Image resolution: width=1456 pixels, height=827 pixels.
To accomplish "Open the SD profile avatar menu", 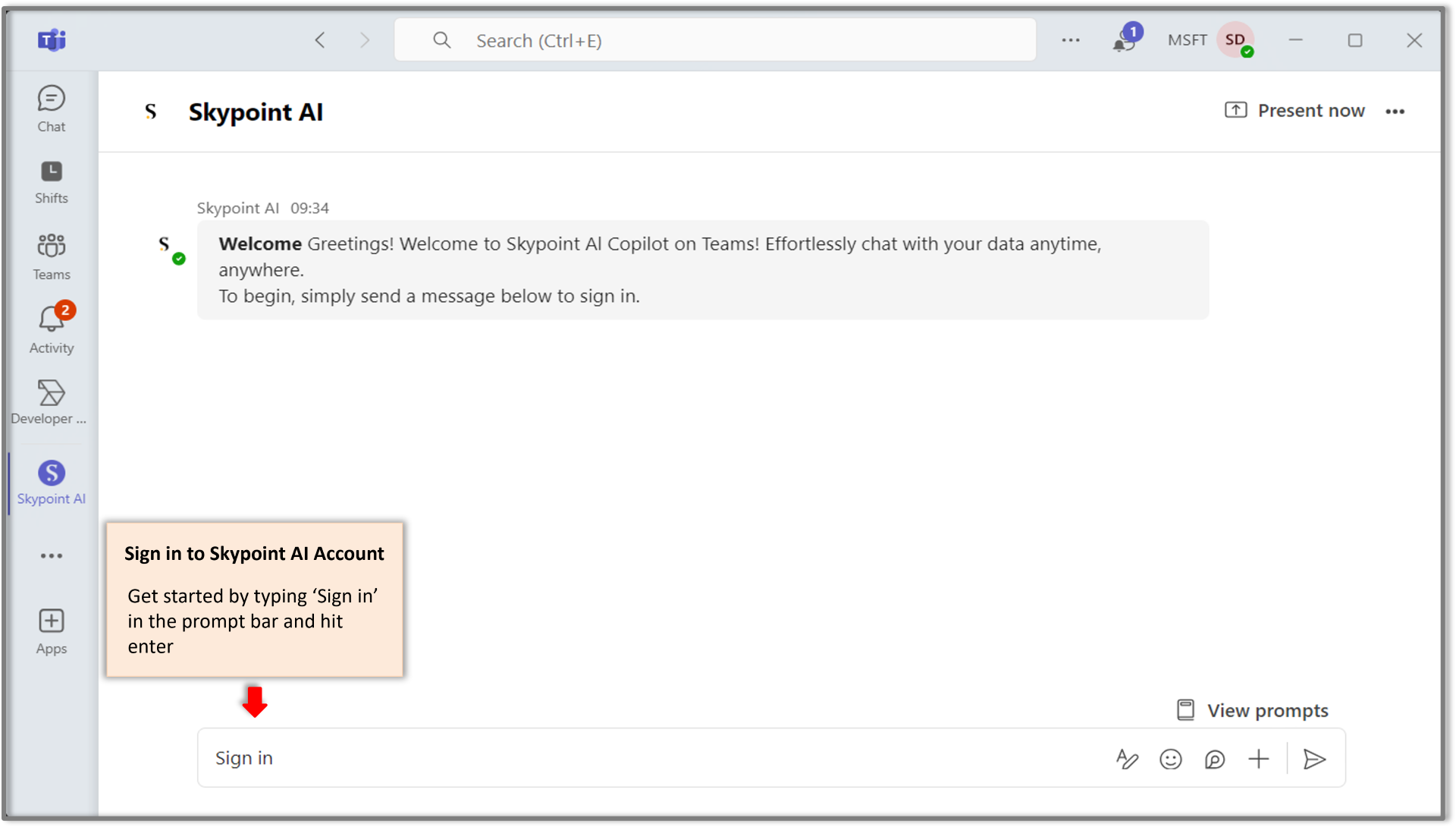I will pyautogui.click(x=1235, y=39).
